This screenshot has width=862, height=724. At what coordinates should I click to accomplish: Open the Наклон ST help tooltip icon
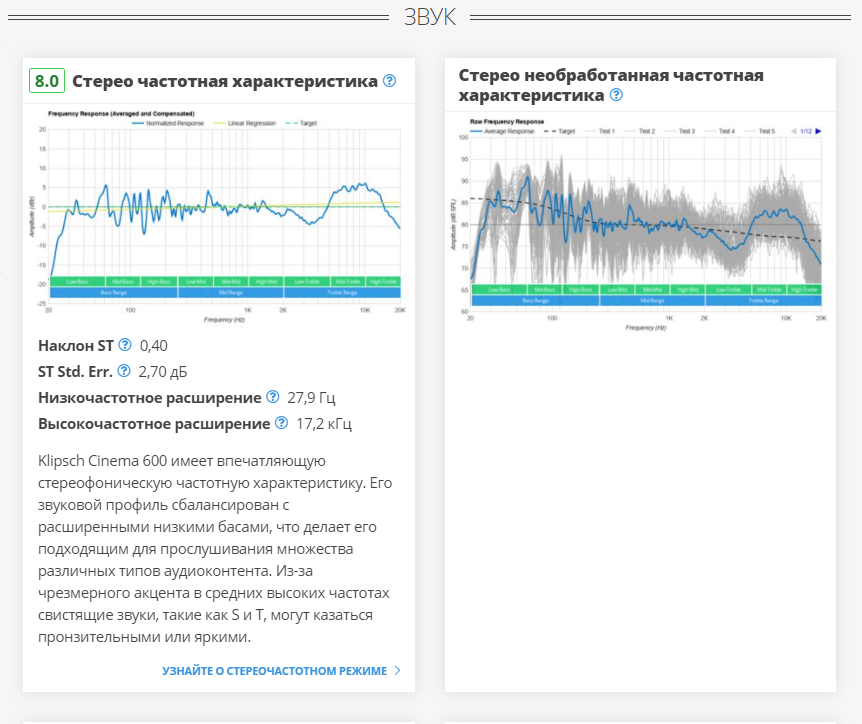[125, 345]
